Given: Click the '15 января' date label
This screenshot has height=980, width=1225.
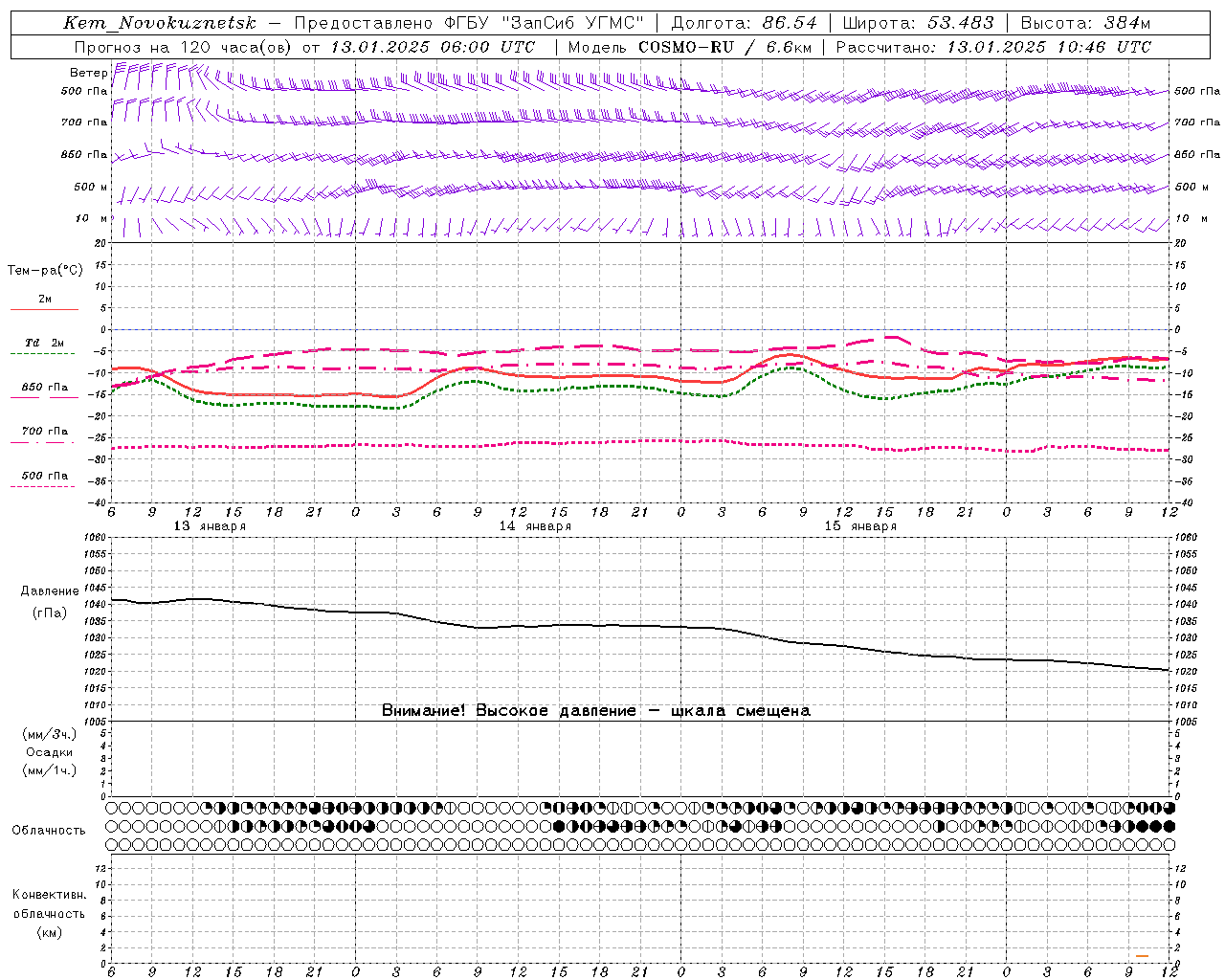Looking at the screenshot, I should point(860,526).
